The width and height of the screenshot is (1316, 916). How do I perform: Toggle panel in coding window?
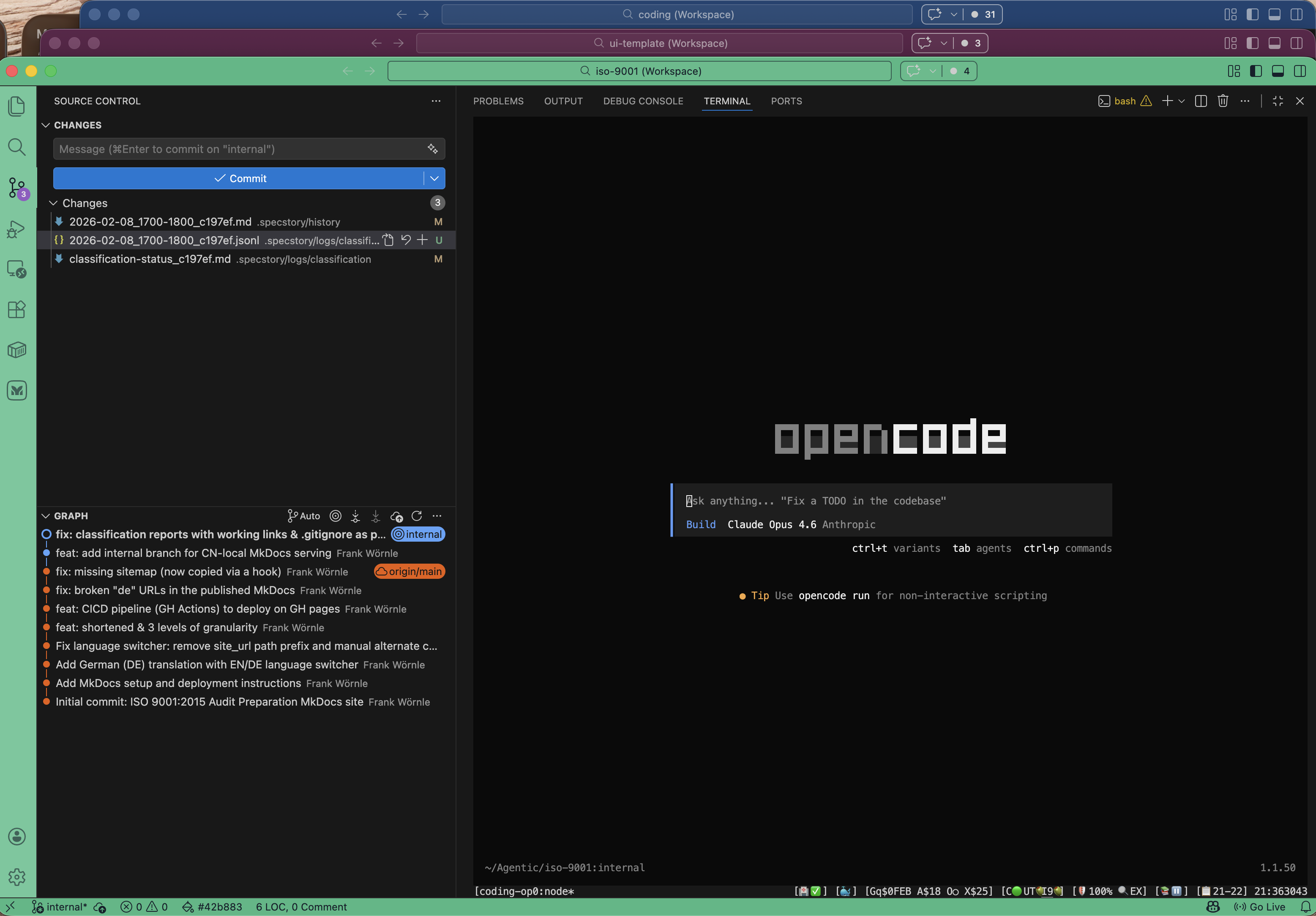tap(1274, 14)
